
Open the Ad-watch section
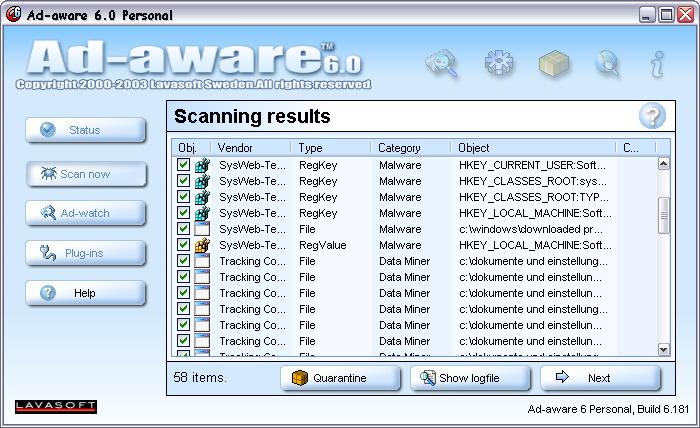86,213
